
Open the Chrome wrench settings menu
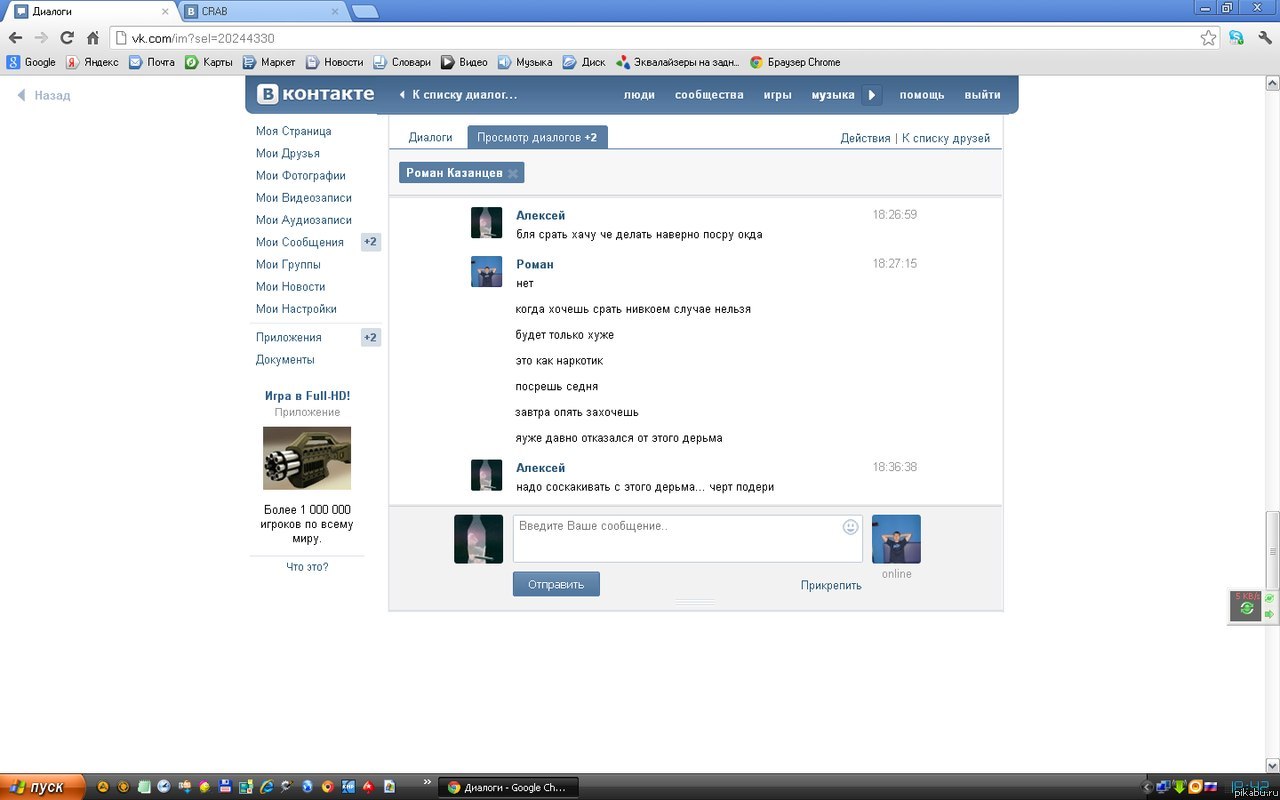tap(1265, 38)
